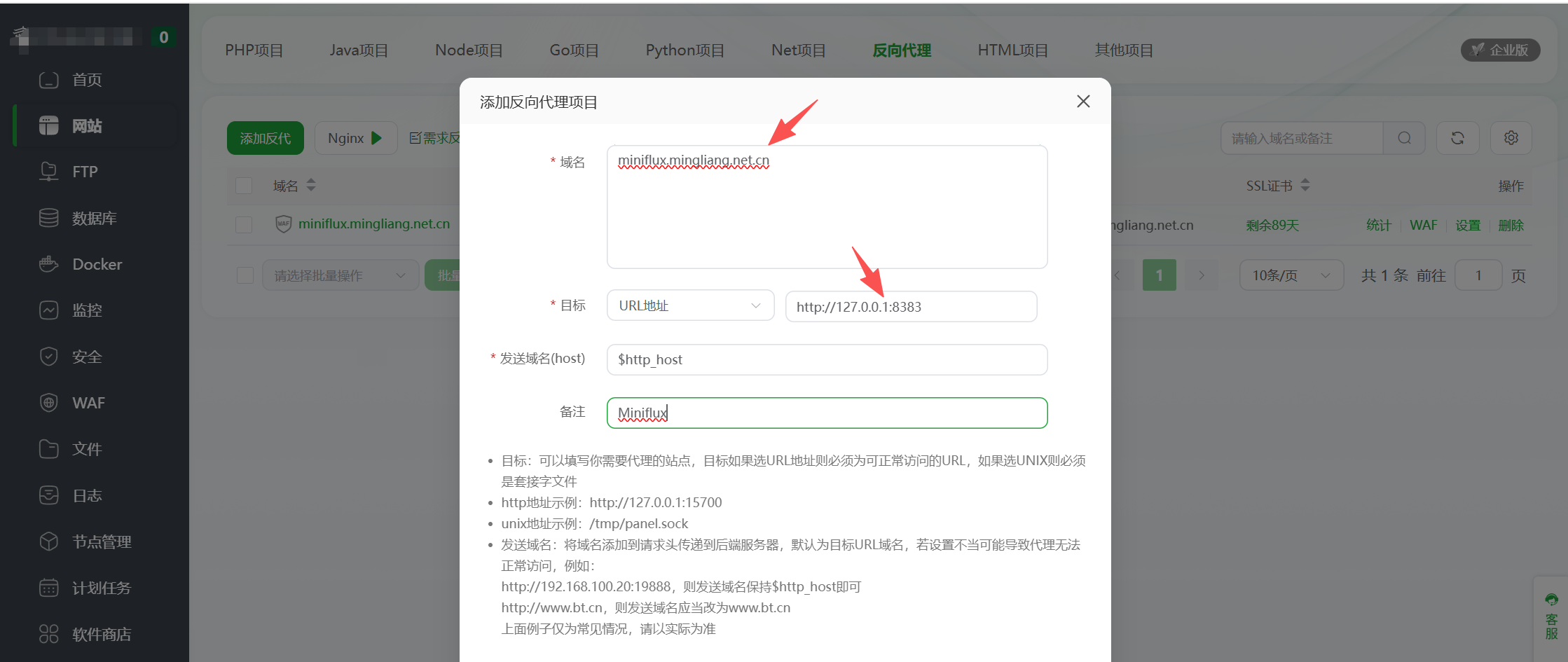Click the search magnifier icon
Screen dimensions: 1568x662
tap(1404, 138)
